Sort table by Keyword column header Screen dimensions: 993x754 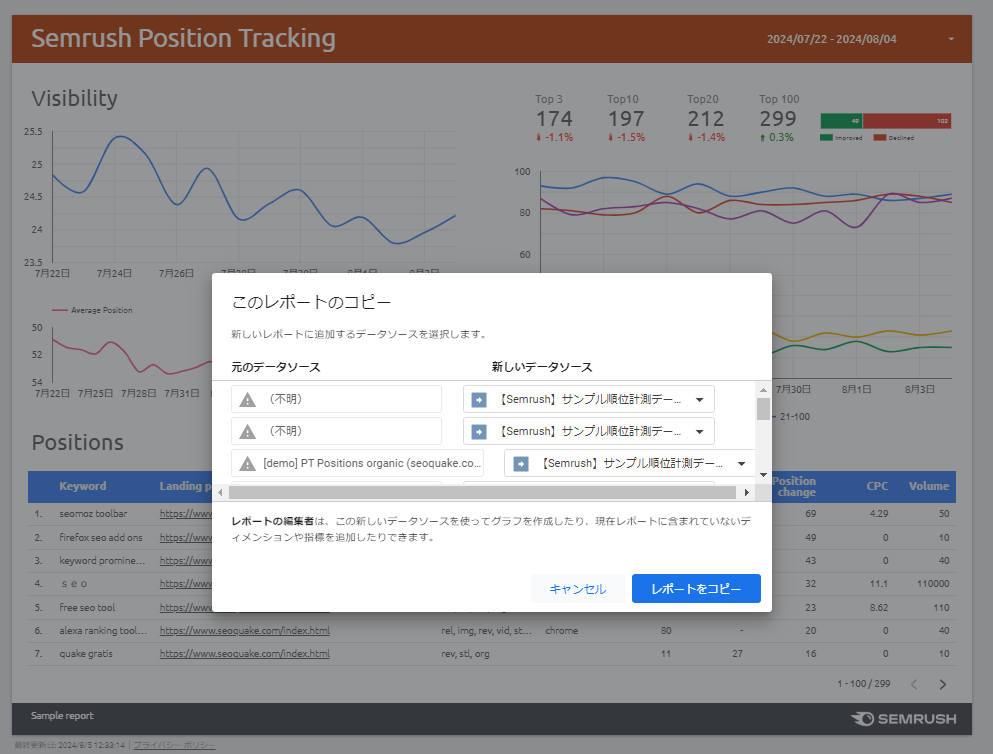click(x=82, y=486)
